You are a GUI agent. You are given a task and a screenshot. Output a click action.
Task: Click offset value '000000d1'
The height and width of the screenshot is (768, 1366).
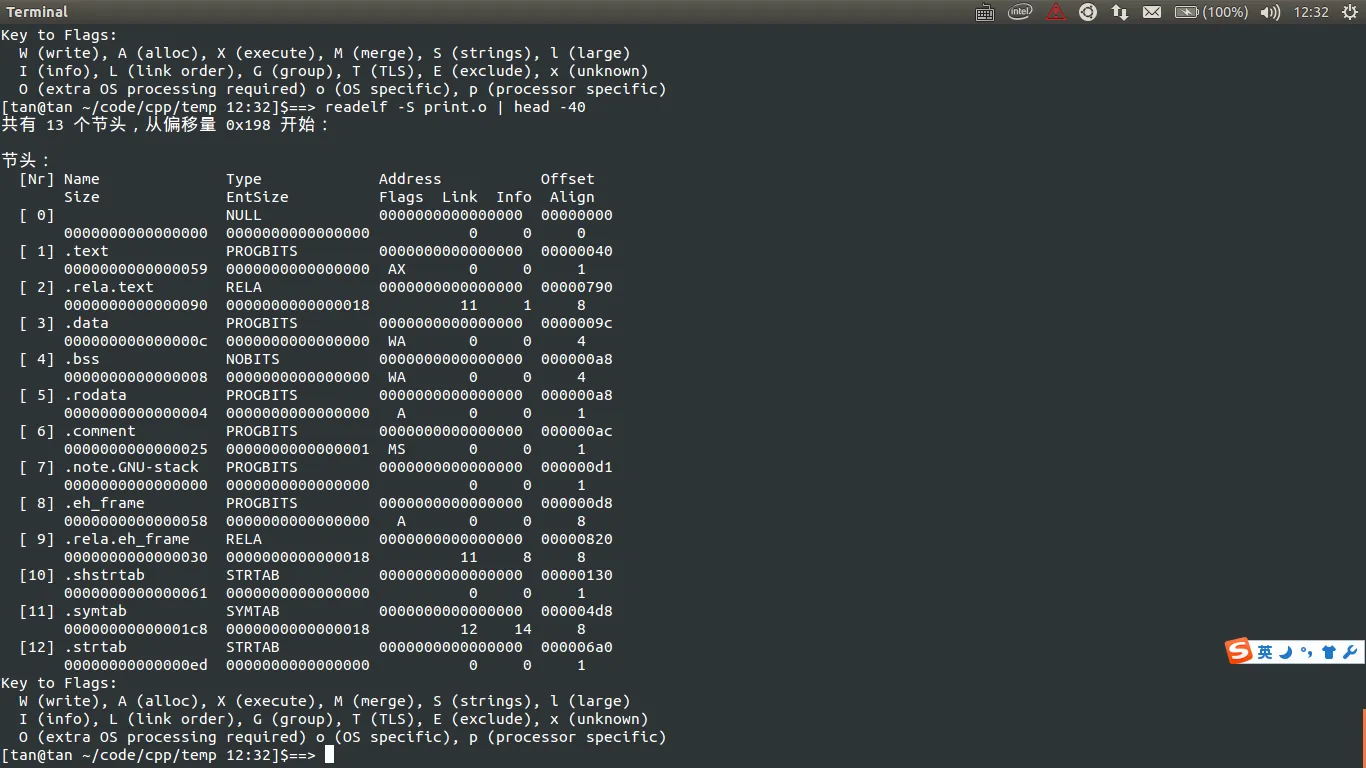pyautogui.click(x=577, y=467)
